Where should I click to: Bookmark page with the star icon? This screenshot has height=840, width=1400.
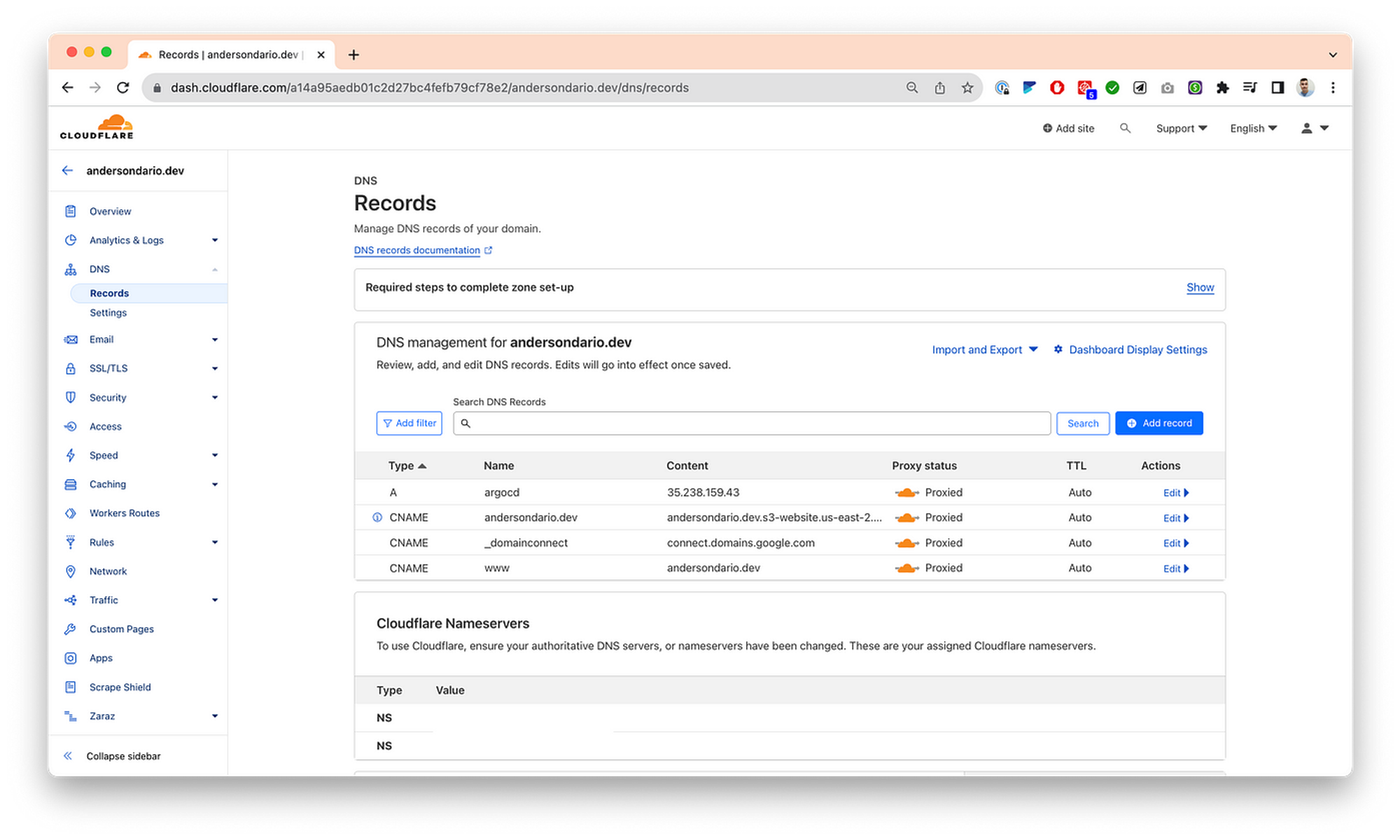967,87
